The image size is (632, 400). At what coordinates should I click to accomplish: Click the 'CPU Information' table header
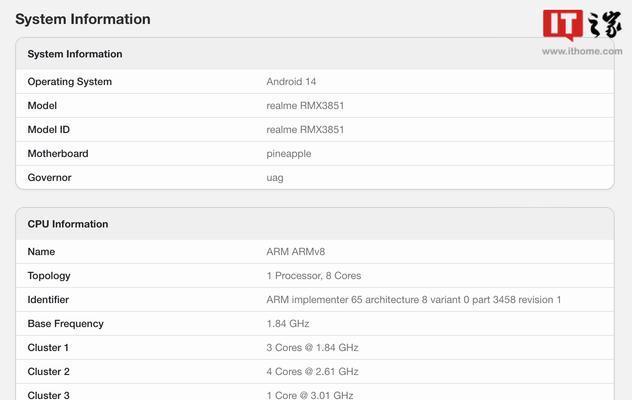click(68, 224)
